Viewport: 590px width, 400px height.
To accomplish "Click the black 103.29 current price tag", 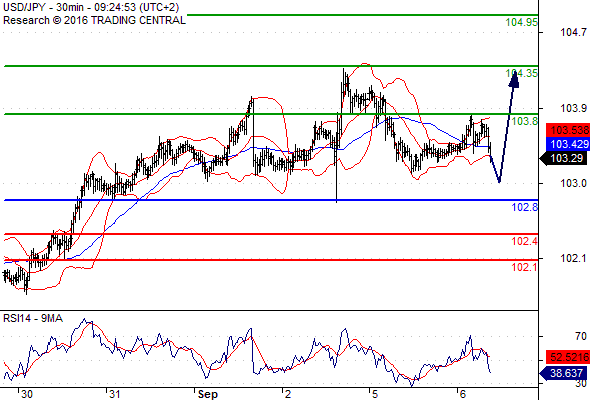I will 564,158.
